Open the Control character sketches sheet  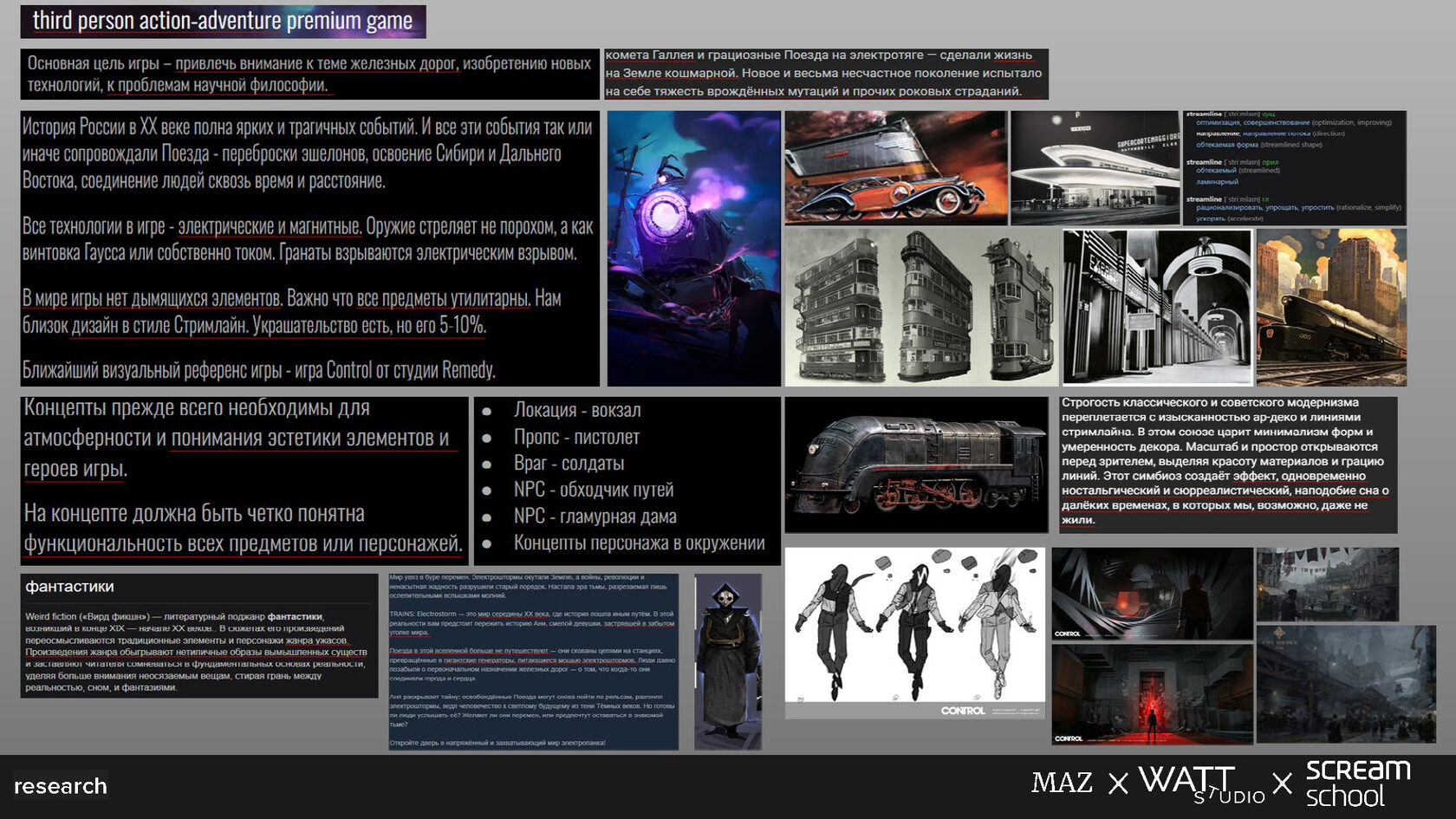click(x=915, y=633)
